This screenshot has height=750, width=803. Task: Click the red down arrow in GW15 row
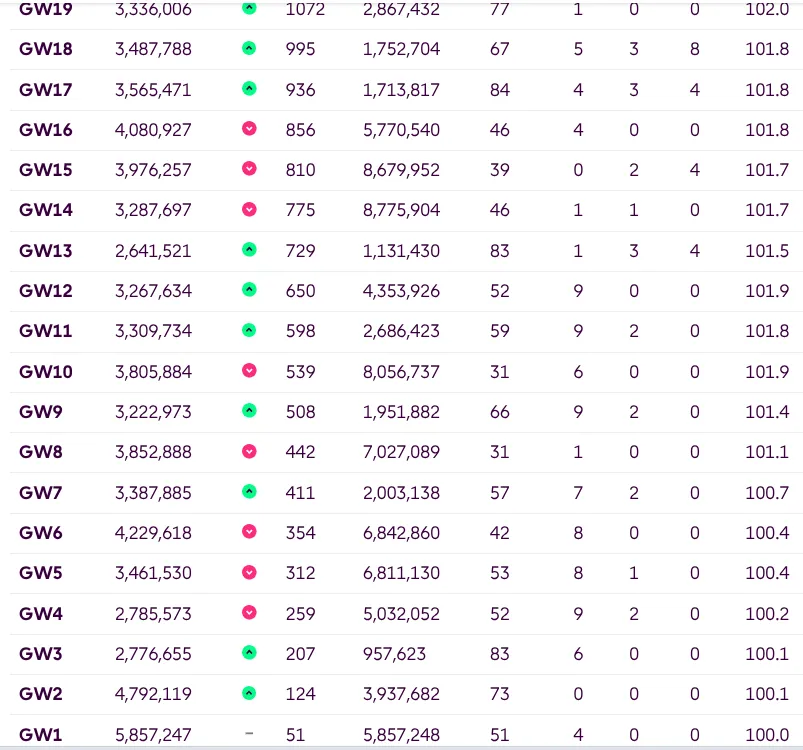tap(249, 169)
